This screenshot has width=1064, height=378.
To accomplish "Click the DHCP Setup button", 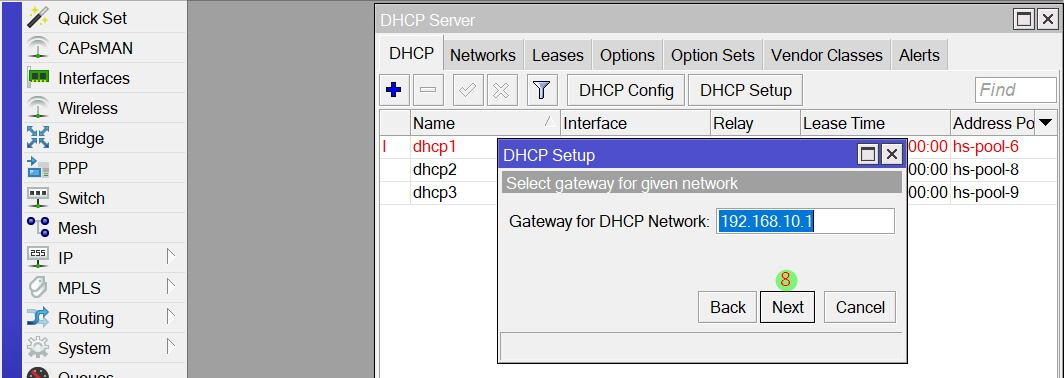I will (746, 90).
